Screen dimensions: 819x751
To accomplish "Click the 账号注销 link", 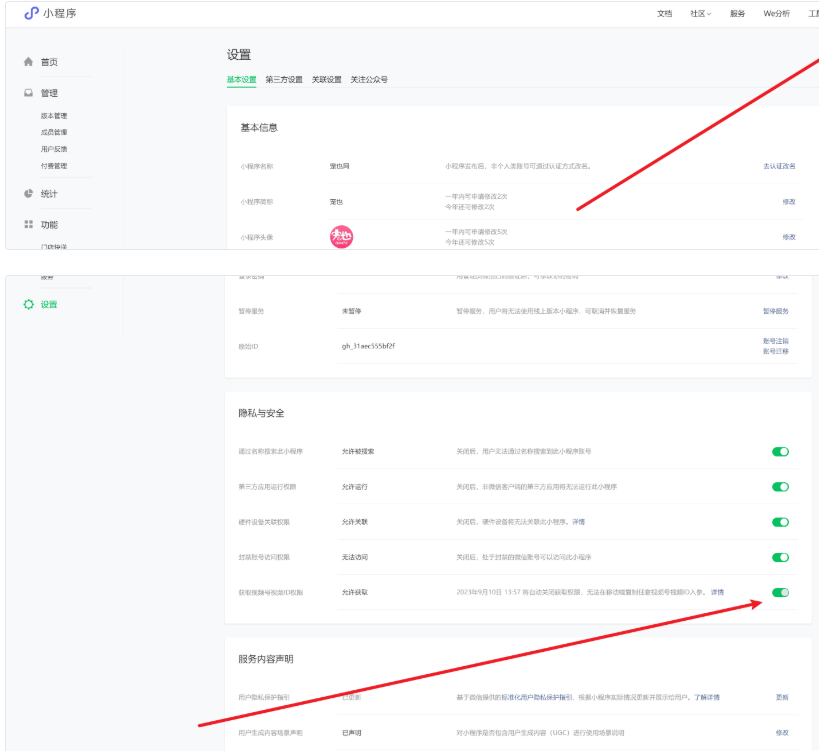I will coord(776,341).
